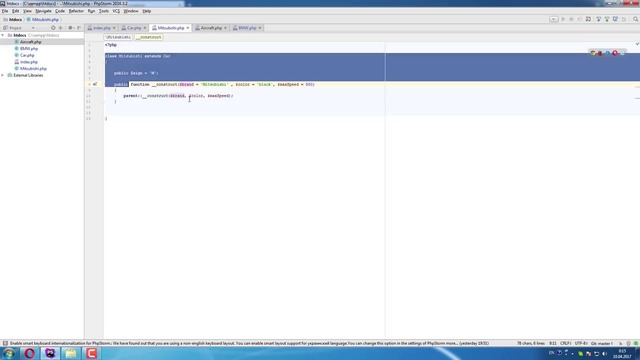The image size is (640, 360).
Task: Select index.php in project tree
Action: 29,62
